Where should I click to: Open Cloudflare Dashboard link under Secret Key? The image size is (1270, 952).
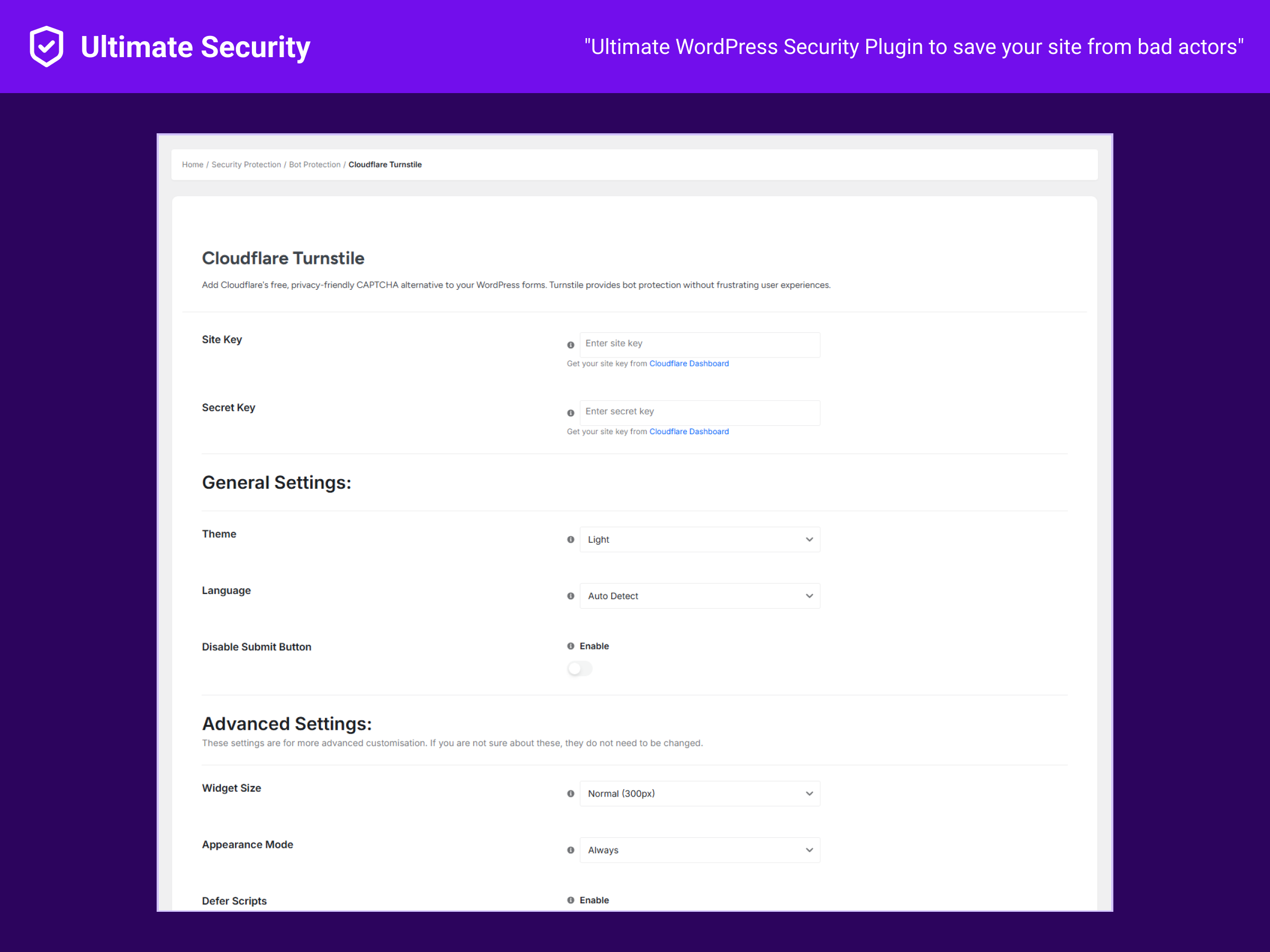coord(689,431)
